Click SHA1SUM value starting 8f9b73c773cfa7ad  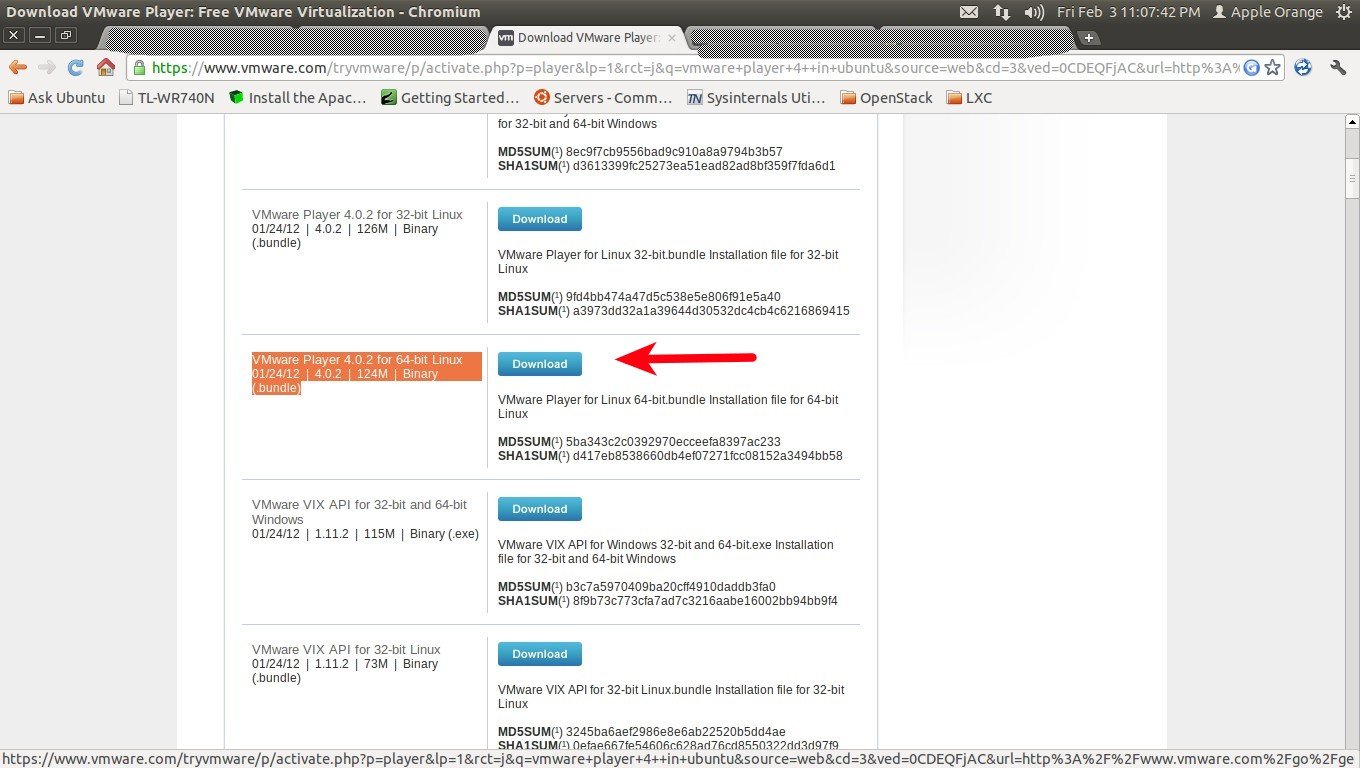click(705, 601)
